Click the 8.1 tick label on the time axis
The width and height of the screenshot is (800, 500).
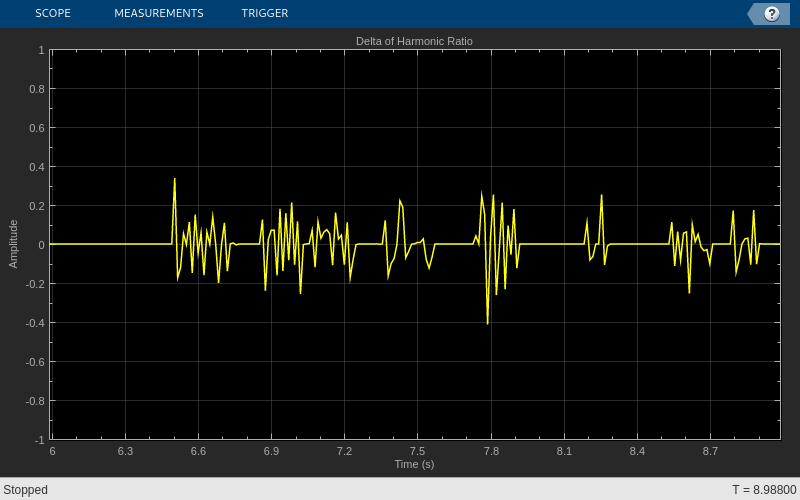point(564,451)
